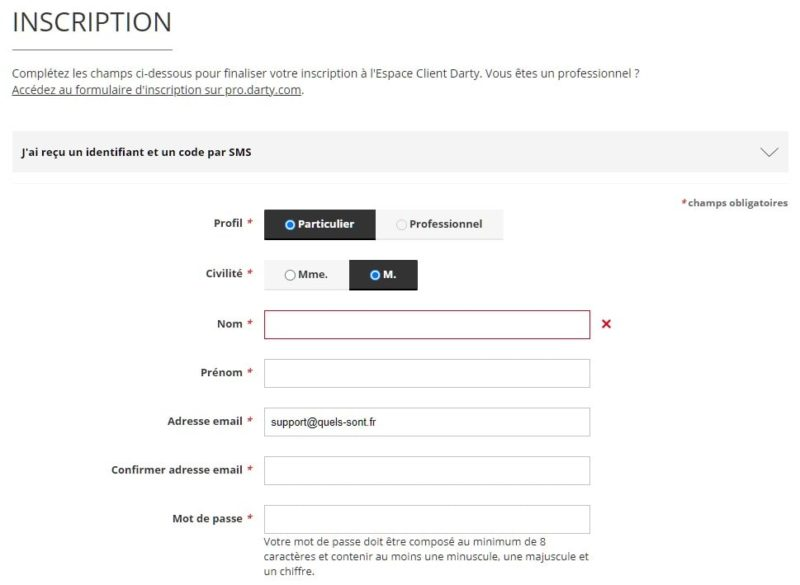
Task: Open the pro.darty.com registration form link
Action: (157, 90)
